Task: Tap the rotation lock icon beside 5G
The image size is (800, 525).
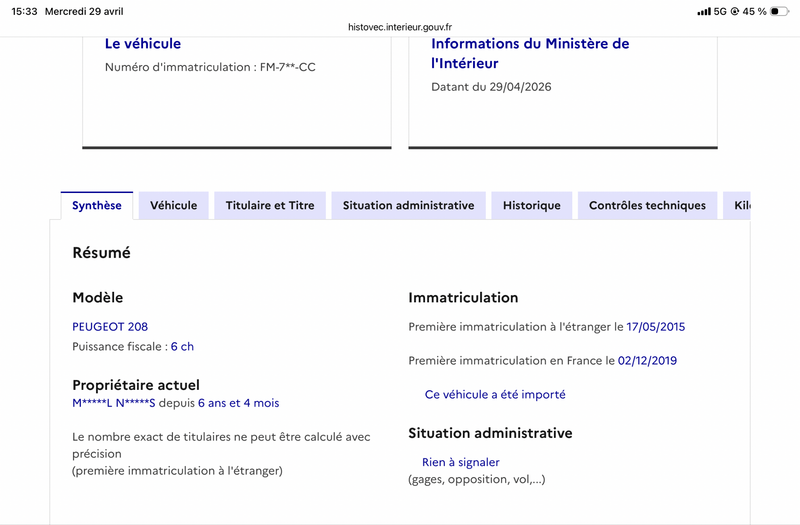Action: pyautogui.click(x=735, y=11)
